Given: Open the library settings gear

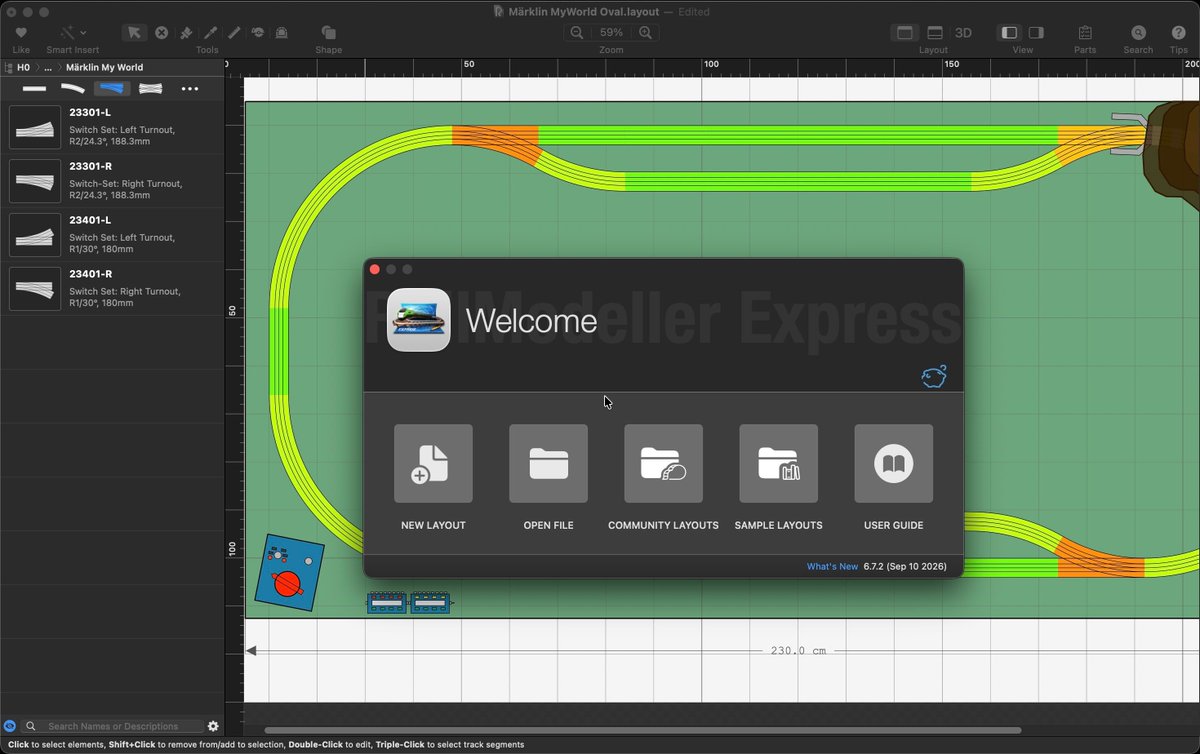Looking at the screenshot, I should click(213, 726).
